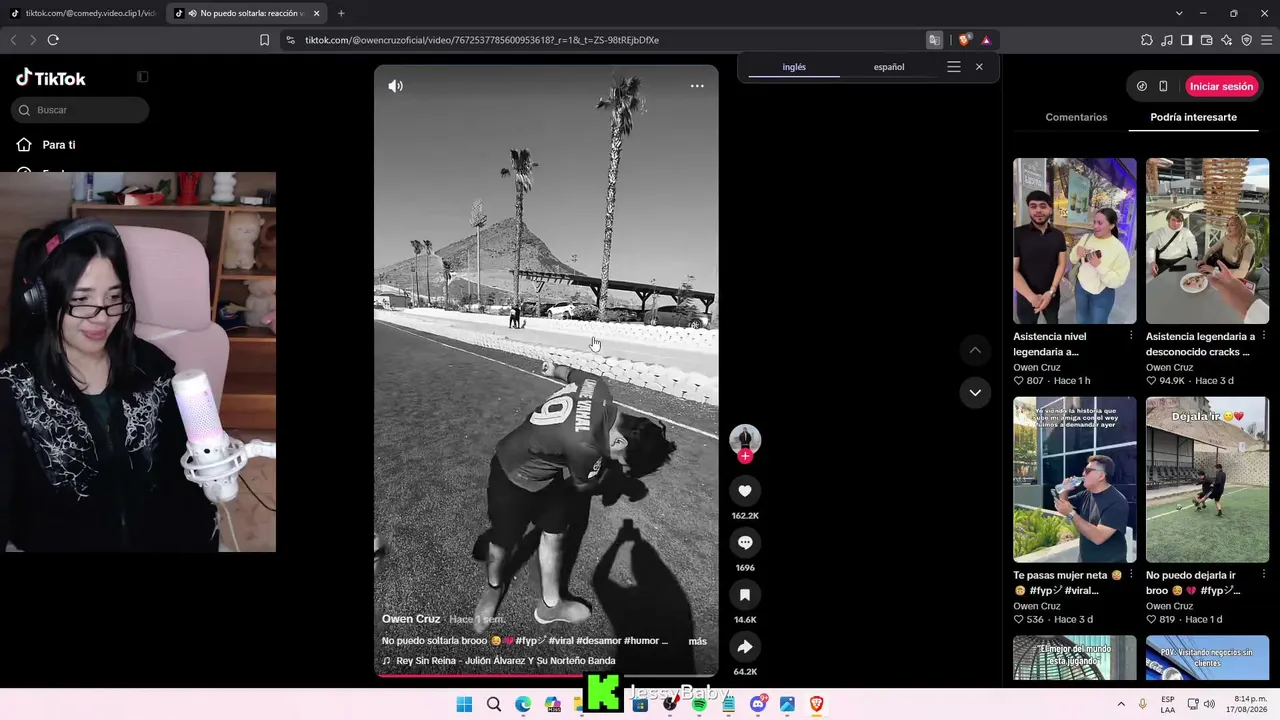Choose inglés in the translate popup
The width and height of the screenshot is (1280, 720).
[794, 67]
